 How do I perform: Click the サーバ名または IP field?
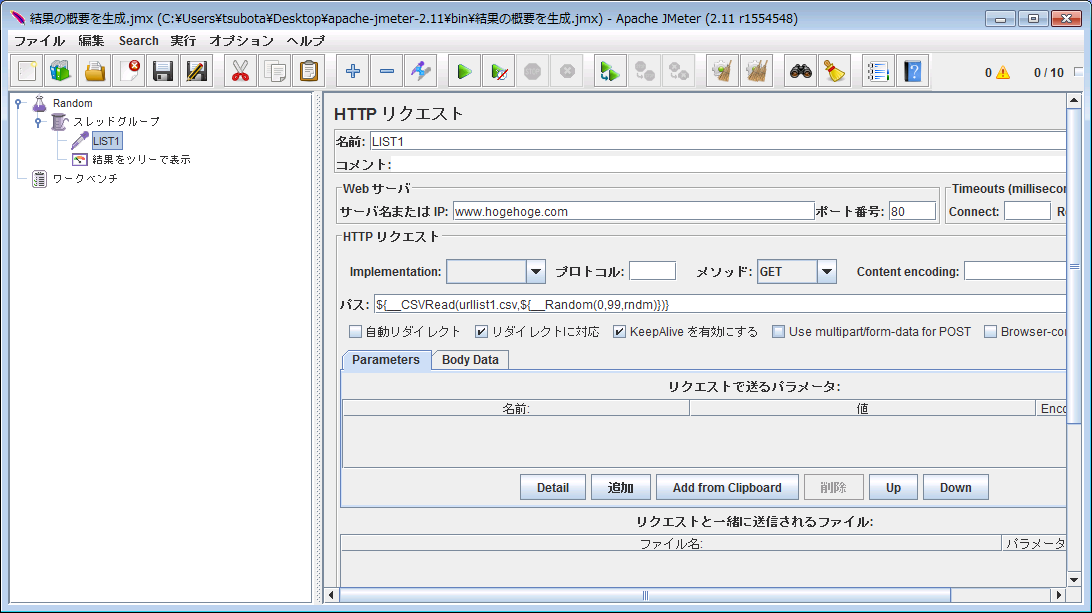pyautogui.click(x=634, y=211)
